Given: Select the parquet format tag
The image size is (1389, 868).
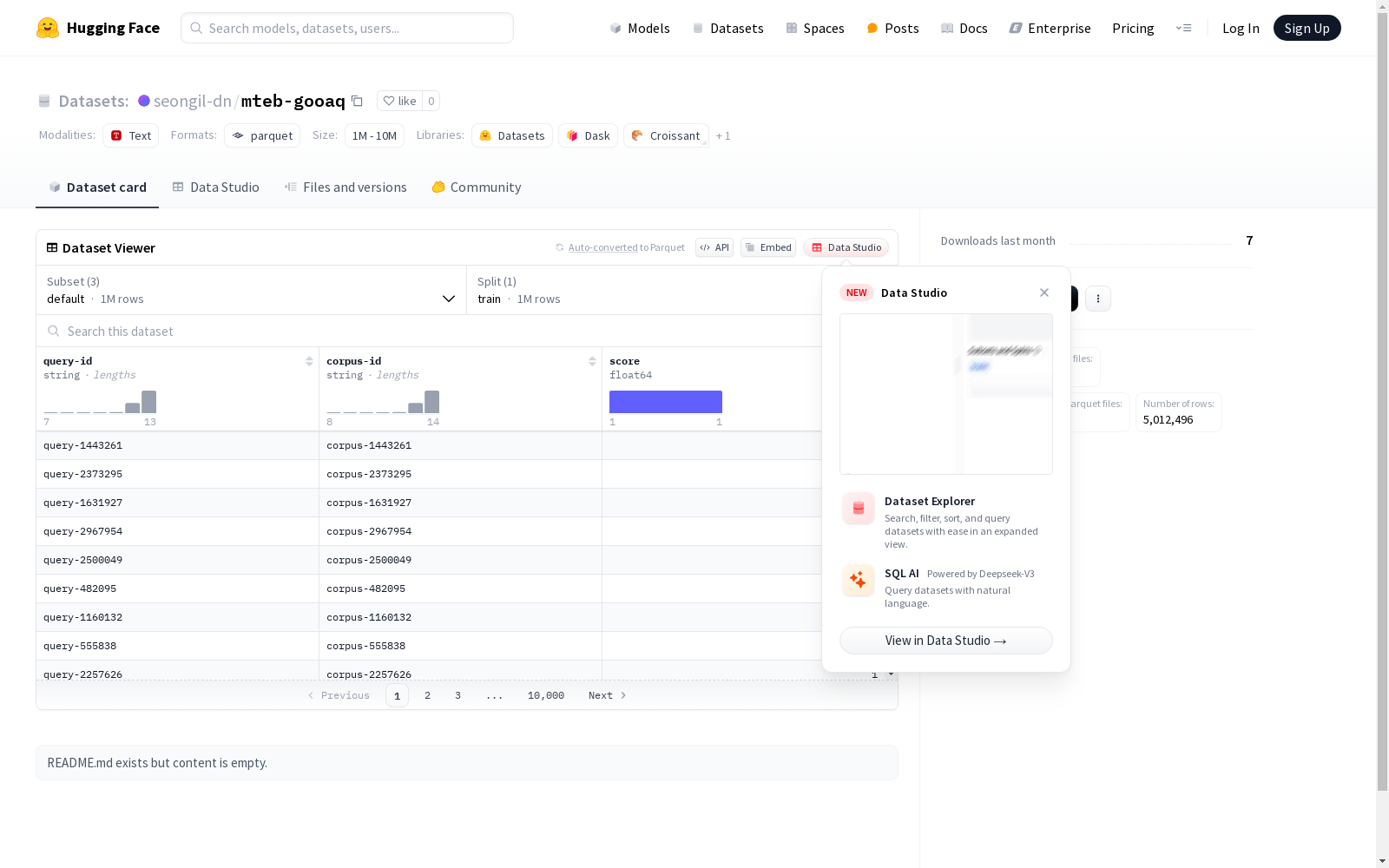Looking at the screenshot, I should [262, 135].
